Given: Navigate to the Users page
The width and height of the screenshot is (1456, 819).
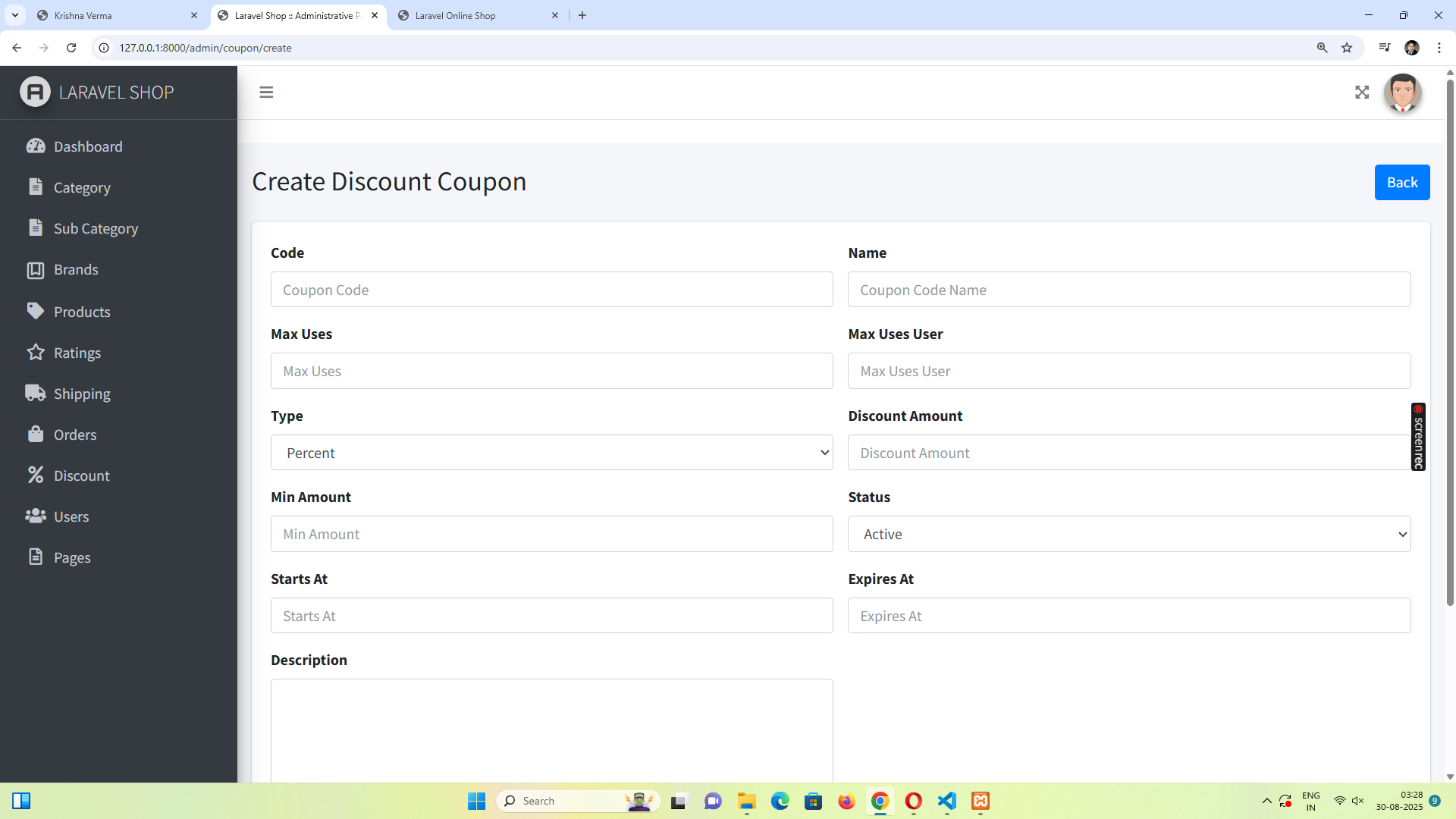Looking at the screenshot, I should [71, 516].
